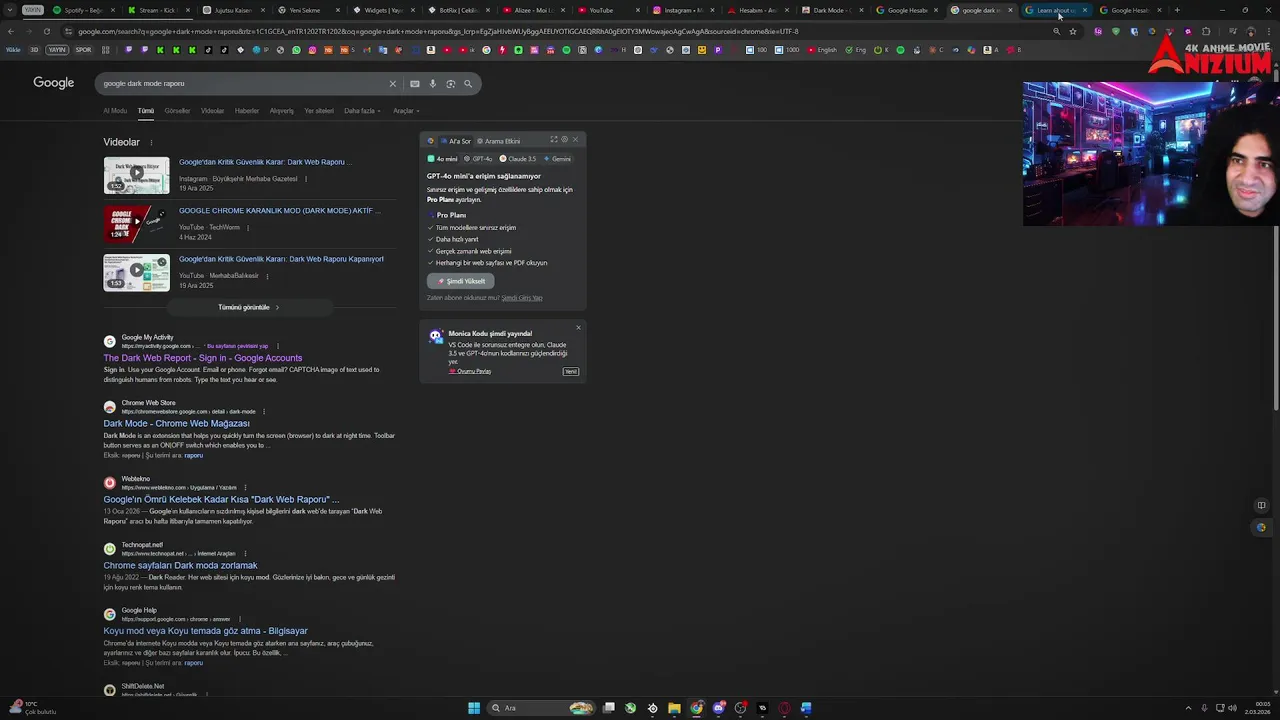Open 'Google'dan Kritik Güvenlik Karar' Instagram video link
The image size is (1280, 720).
tap(264, 162)
